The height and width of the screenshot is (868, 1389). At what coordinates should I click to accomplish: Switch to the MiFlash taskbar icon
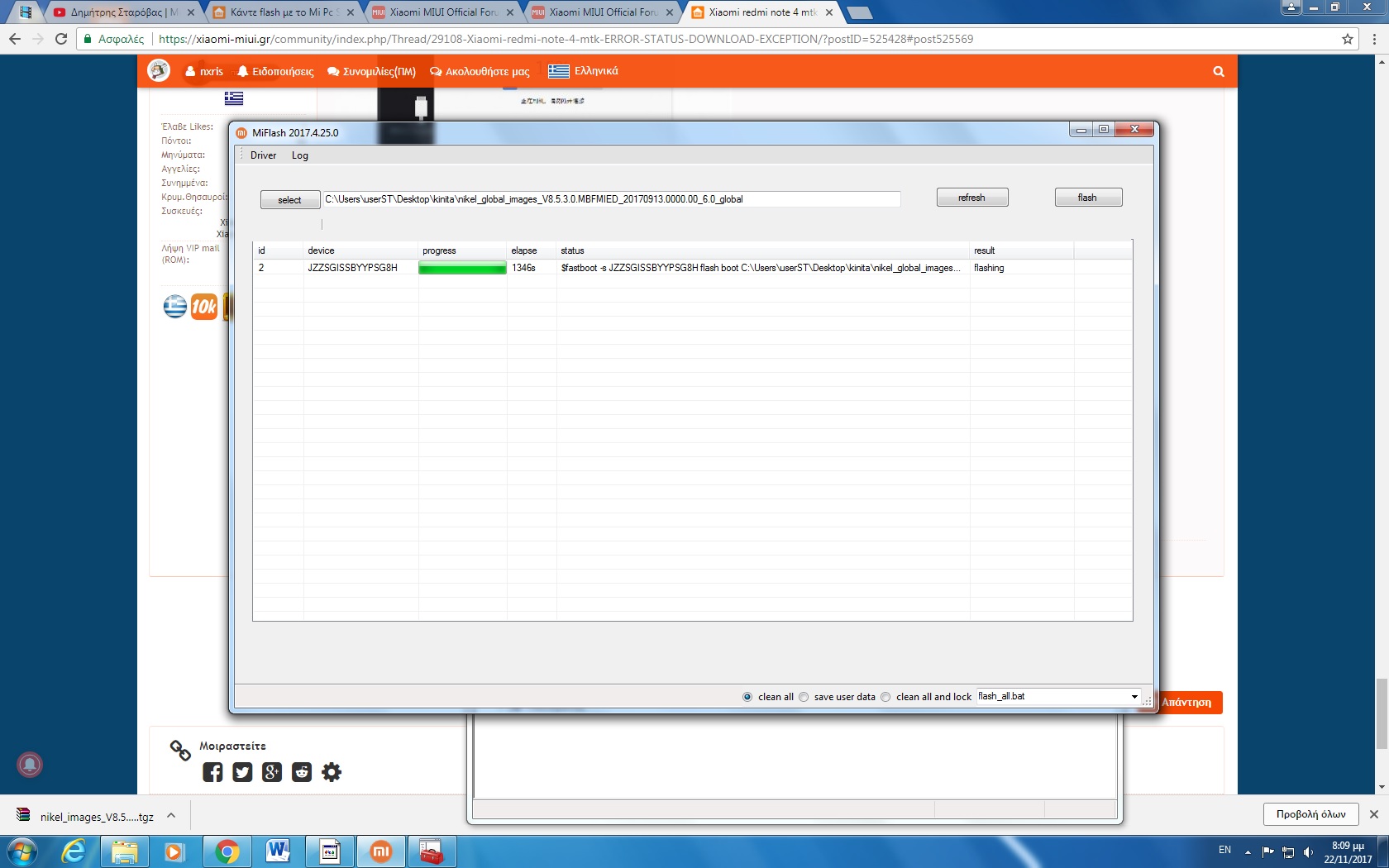click(x=380, y=851)
